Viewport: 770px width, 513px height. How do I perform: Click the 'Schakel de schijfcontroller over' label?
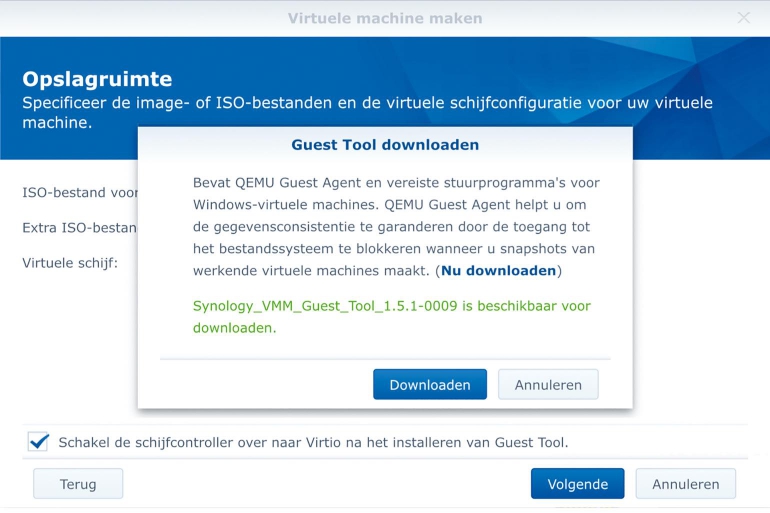pyautogui.click(x=313, y=442)
